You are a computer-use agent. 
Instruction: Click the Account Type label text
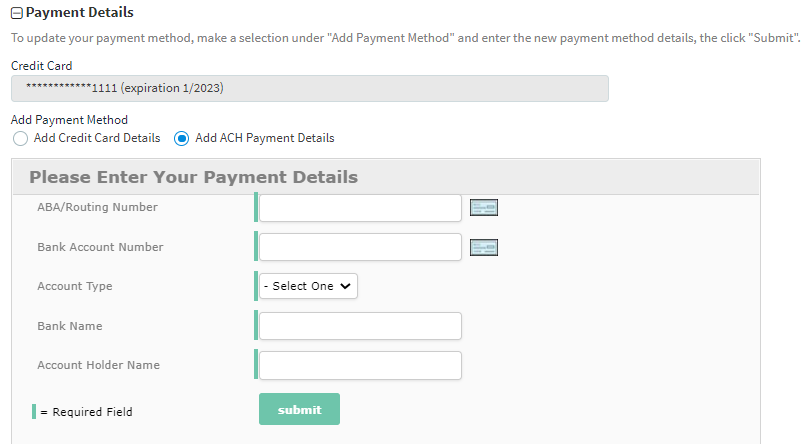75,286
